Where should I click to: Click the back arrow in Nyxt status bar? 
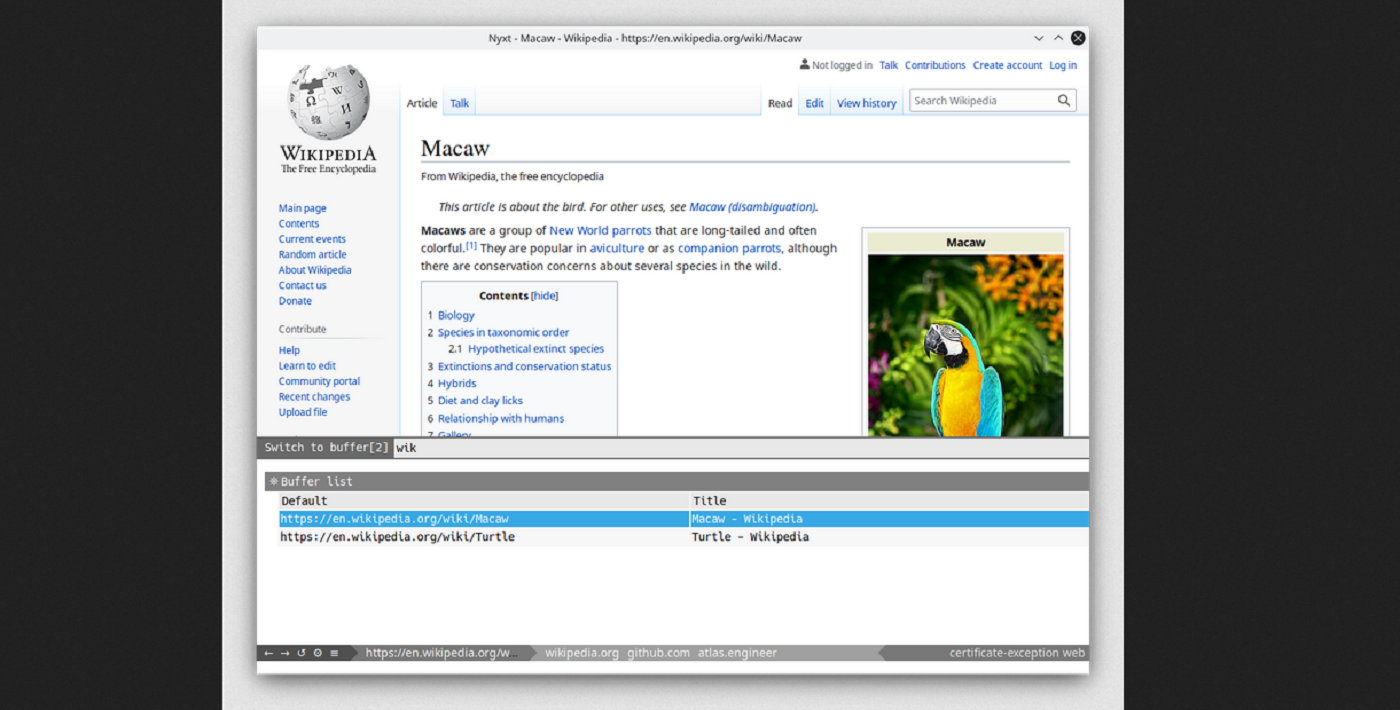pos(268,653)
